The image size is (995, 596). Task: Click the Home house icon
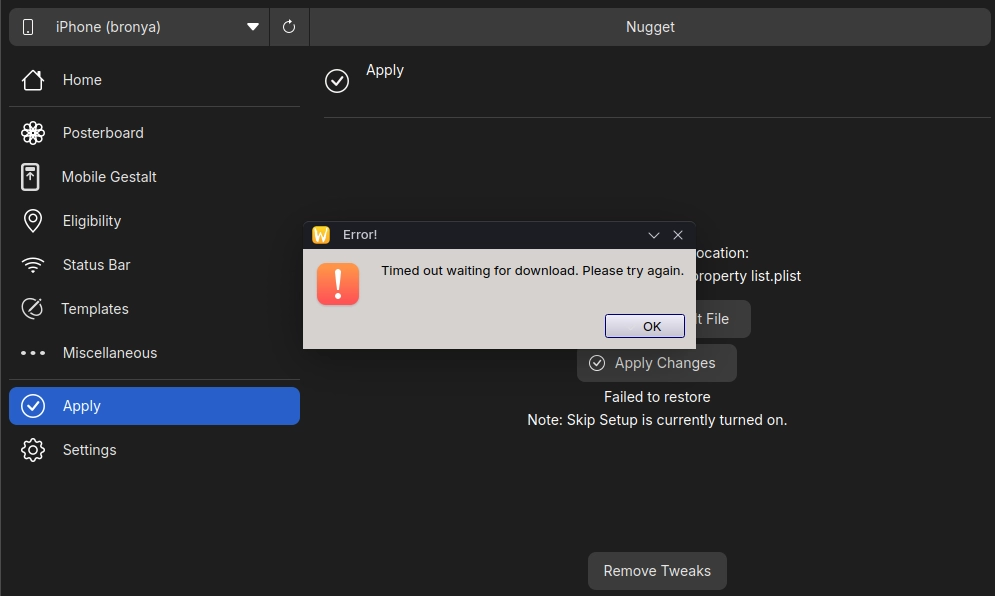point(32,80)
